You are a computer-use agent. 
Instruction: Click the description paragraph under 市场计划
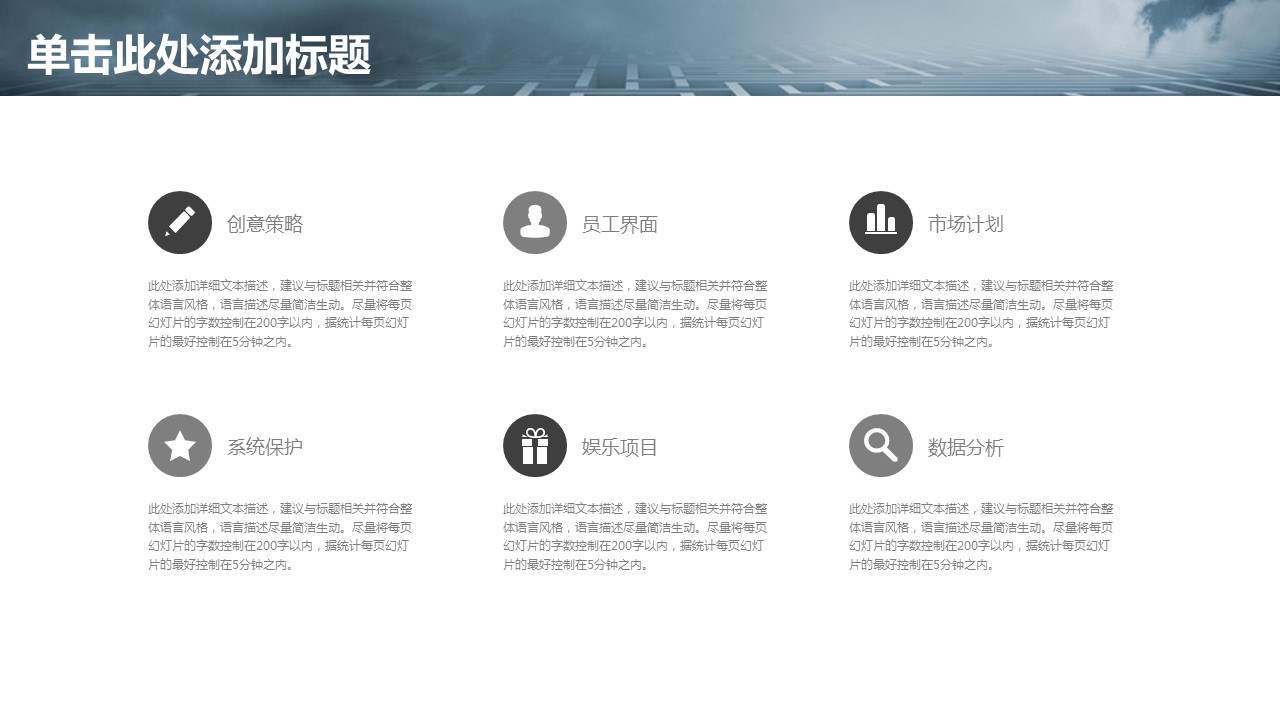point(981,313)
